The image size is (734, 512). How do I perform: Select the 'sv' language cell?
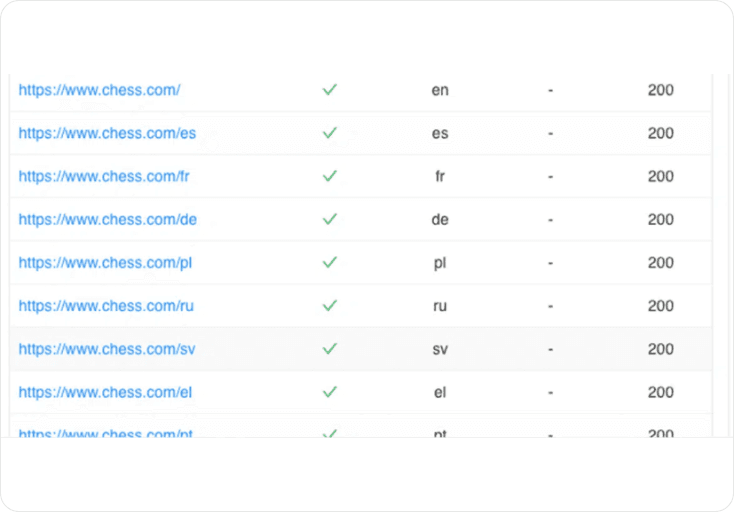(x=440, y=350)
